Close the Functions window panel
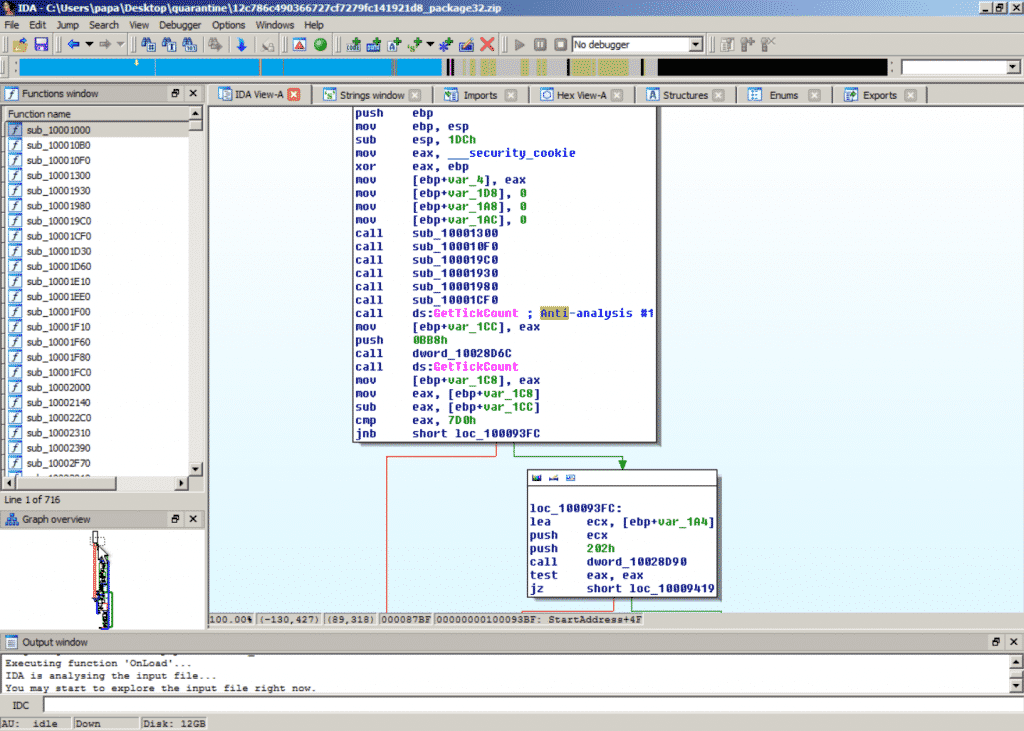1024x731 pixels. click(x=193, y=93)
